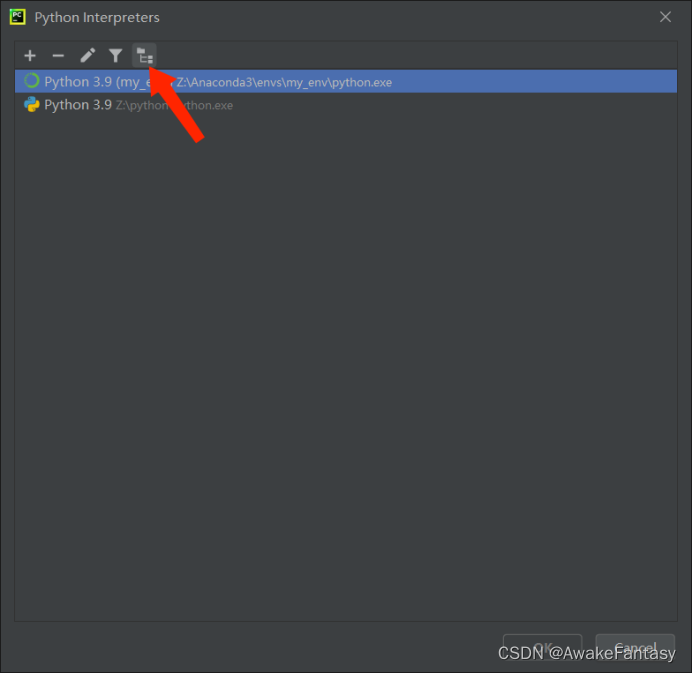
Task: Dismiss dialog with Cancel button
Action: [x=635, y=647]
